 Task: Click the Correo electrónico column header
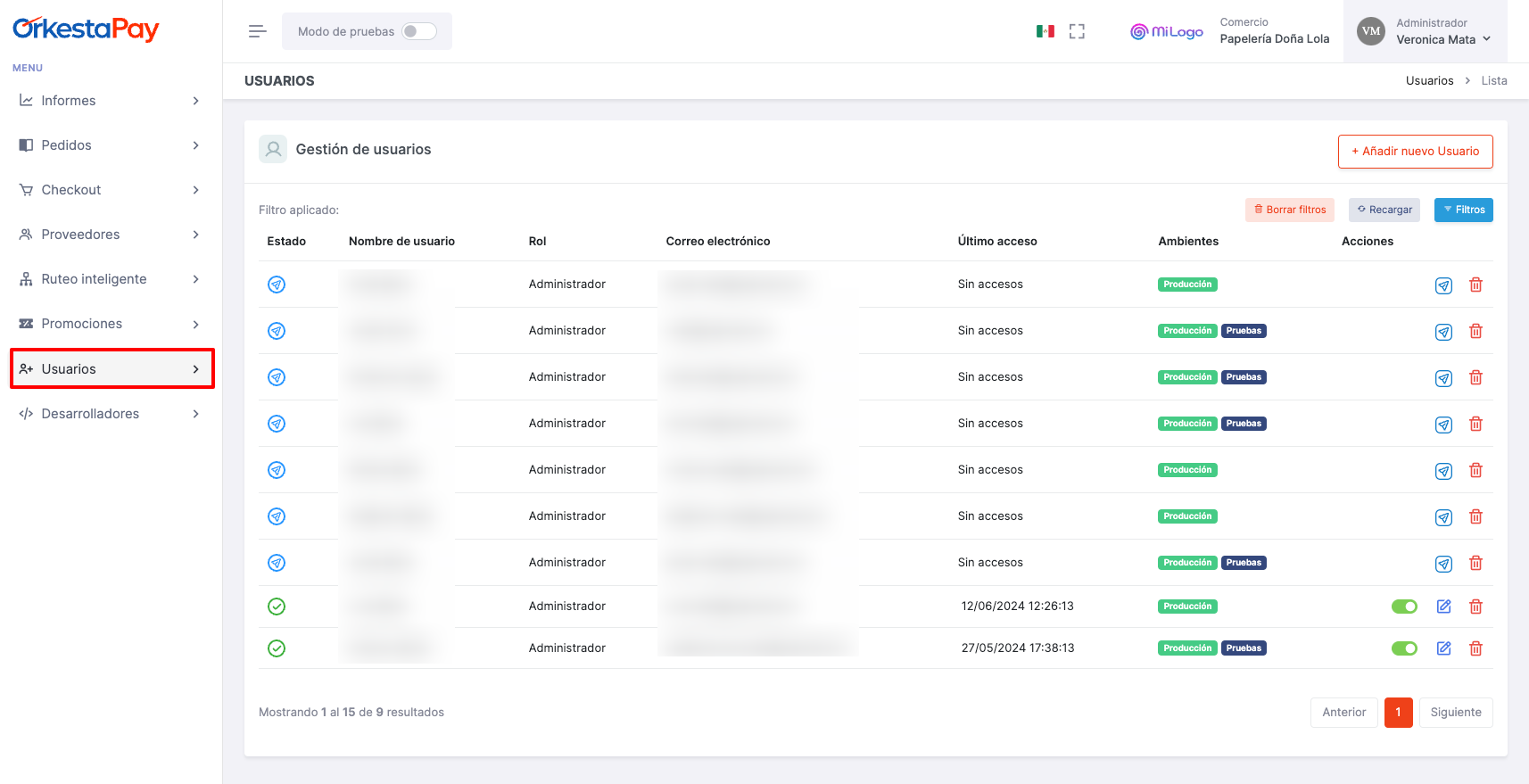(x=717, y=242)
